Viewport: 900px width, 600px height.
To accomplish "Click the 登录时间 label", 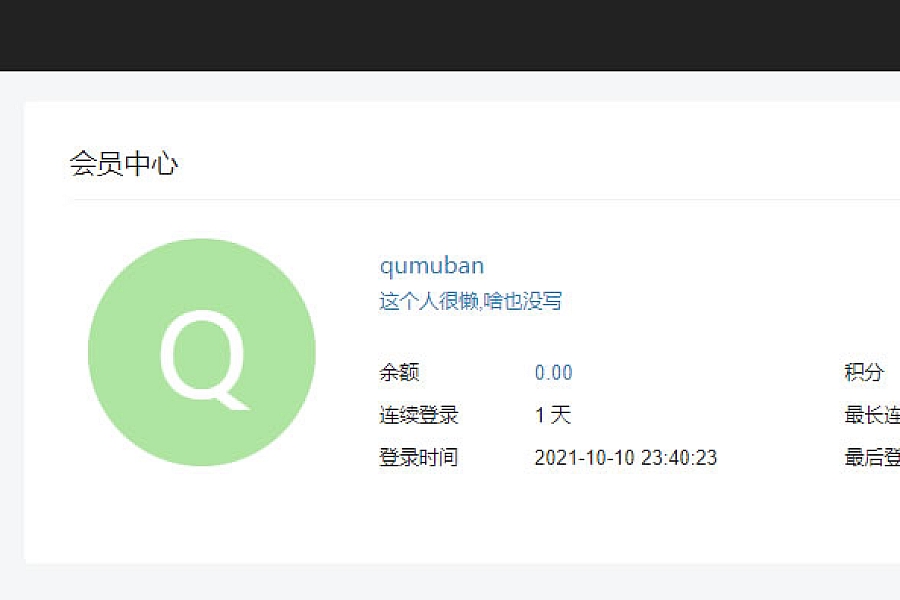I will click(x=418, y=458).
